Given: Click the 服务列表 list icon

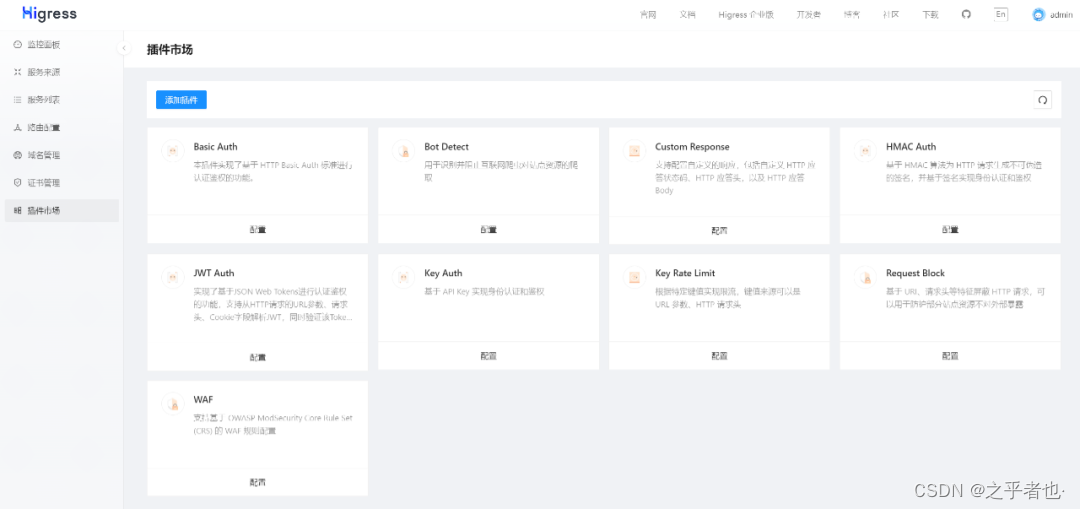Looking at the screenshot, I should coord(18,100).
